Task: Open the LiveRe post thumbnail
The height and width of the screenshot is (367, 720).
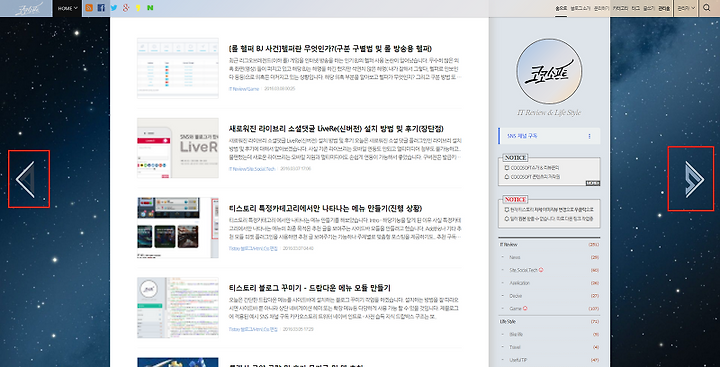Action: [x=178, y=148]
